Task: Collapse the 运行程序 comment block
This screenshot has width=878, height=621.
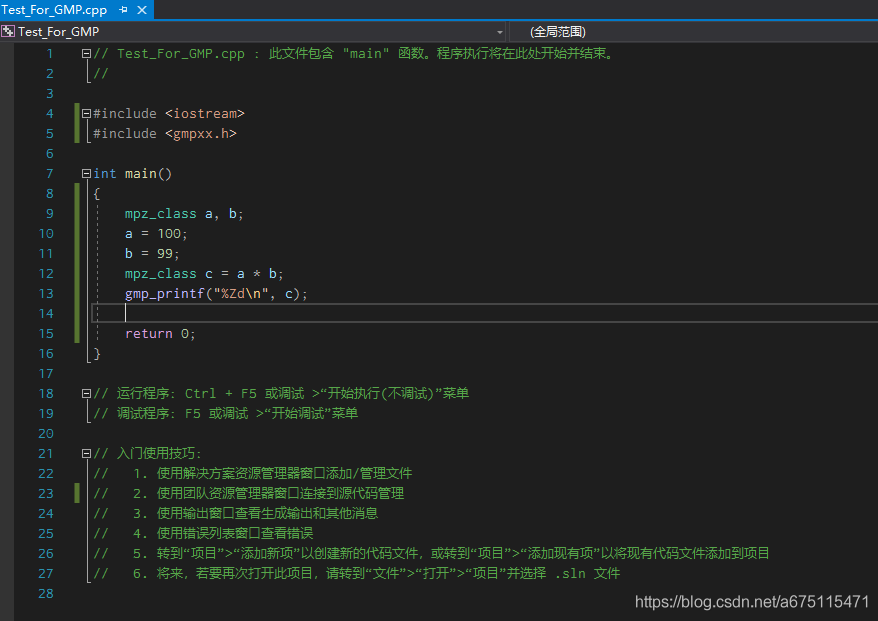Action: [85, 393]
